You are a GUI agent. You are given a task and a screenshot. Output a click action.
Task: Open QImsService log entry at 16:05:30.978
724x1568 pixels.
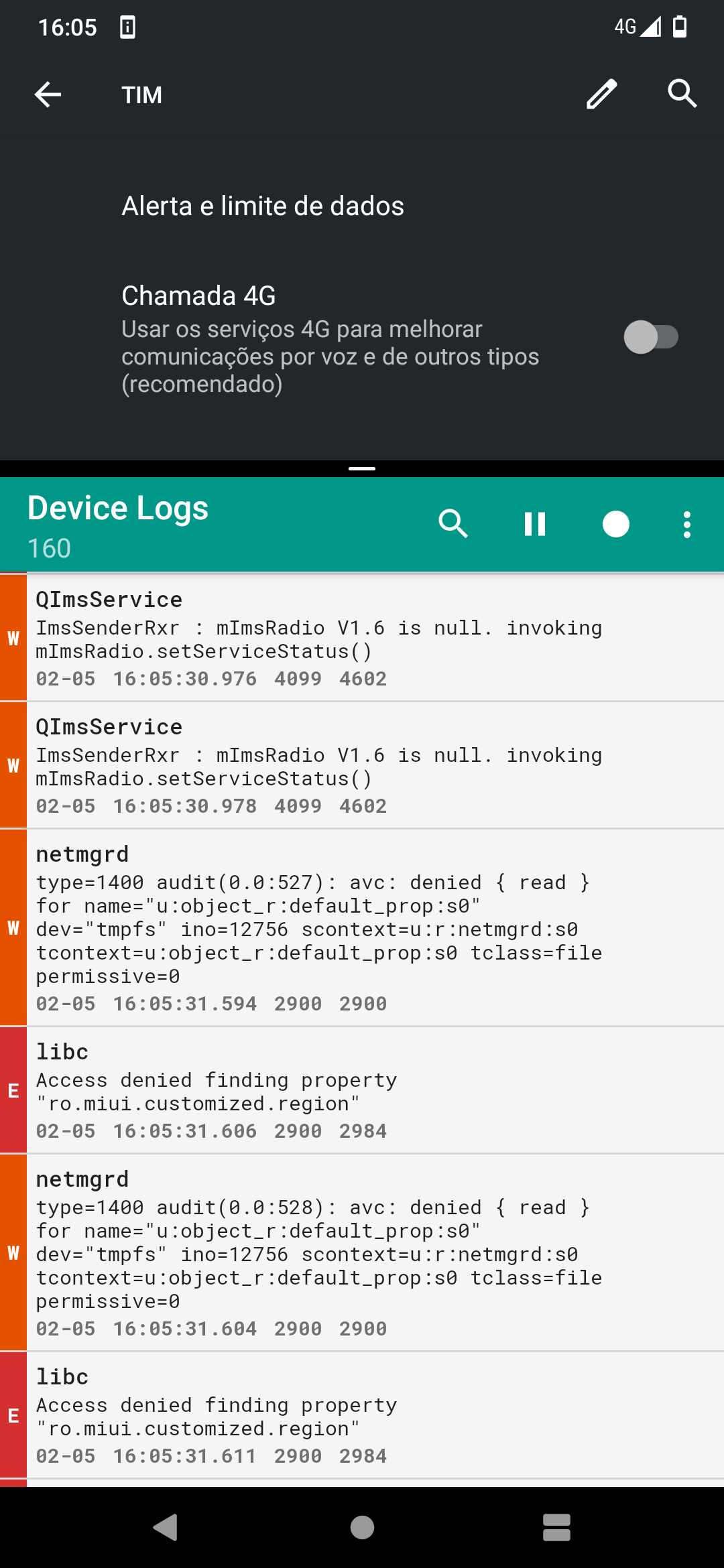pyautogui.click(x=362, y=765)
